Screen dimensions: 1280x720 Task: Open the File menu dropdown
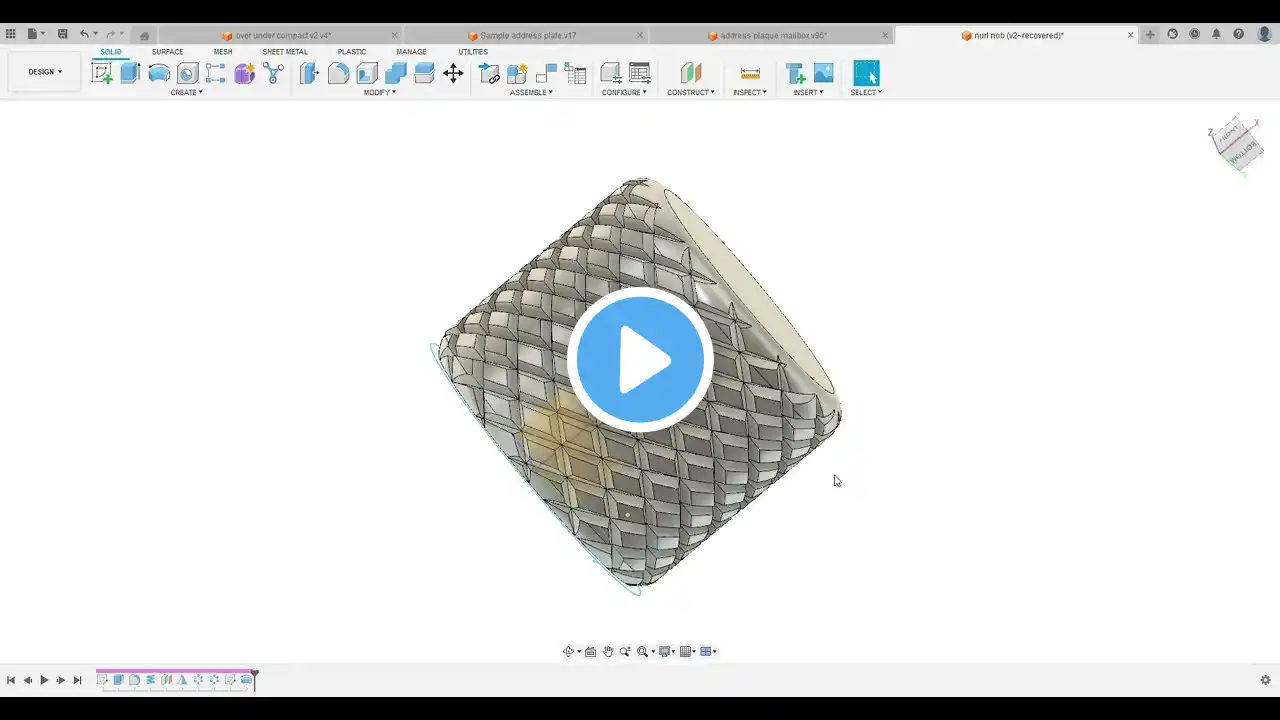tap(35, 34)
